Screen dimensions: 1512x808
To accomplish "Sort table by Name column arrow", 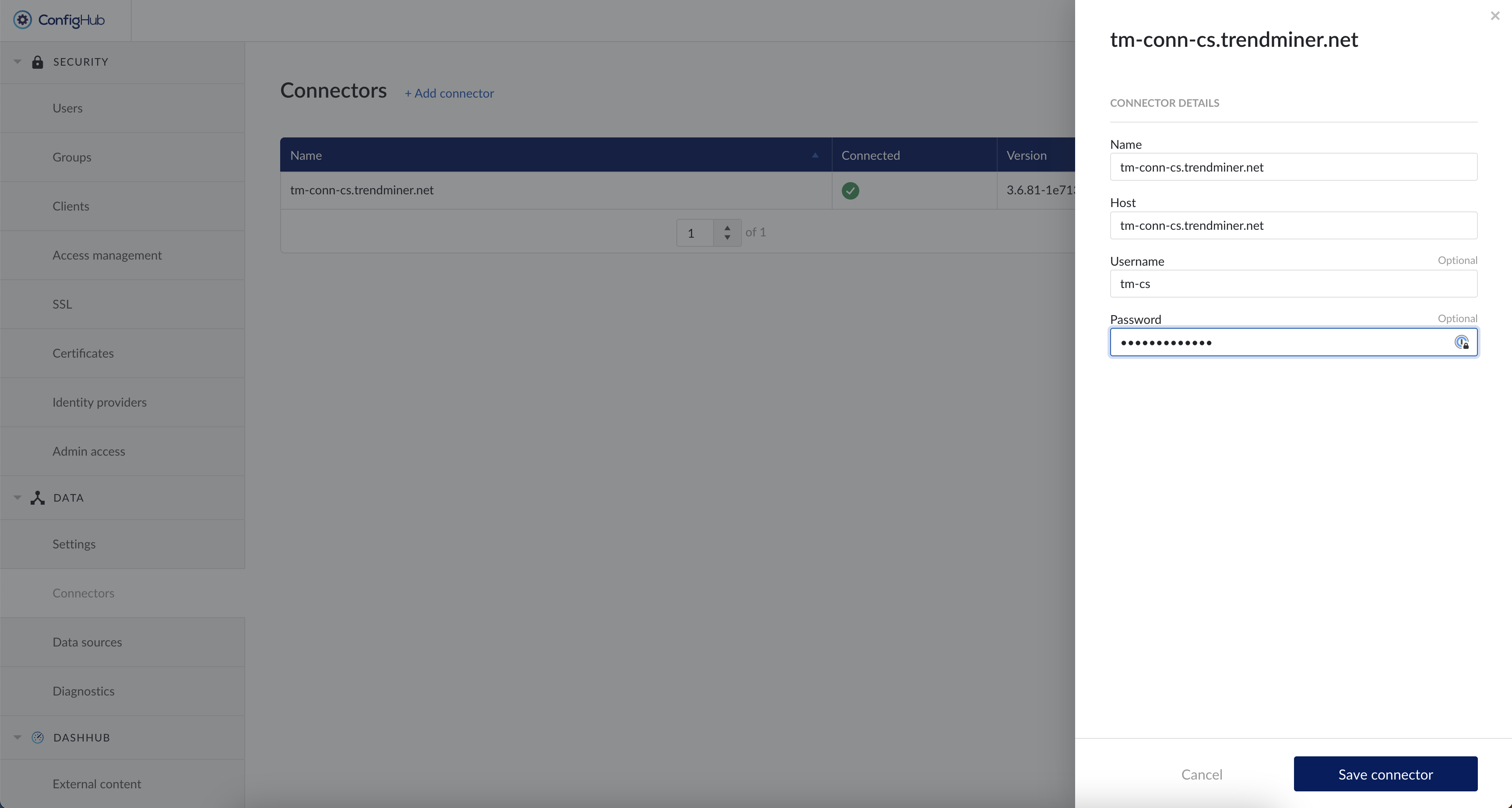I will click(815, 155).
